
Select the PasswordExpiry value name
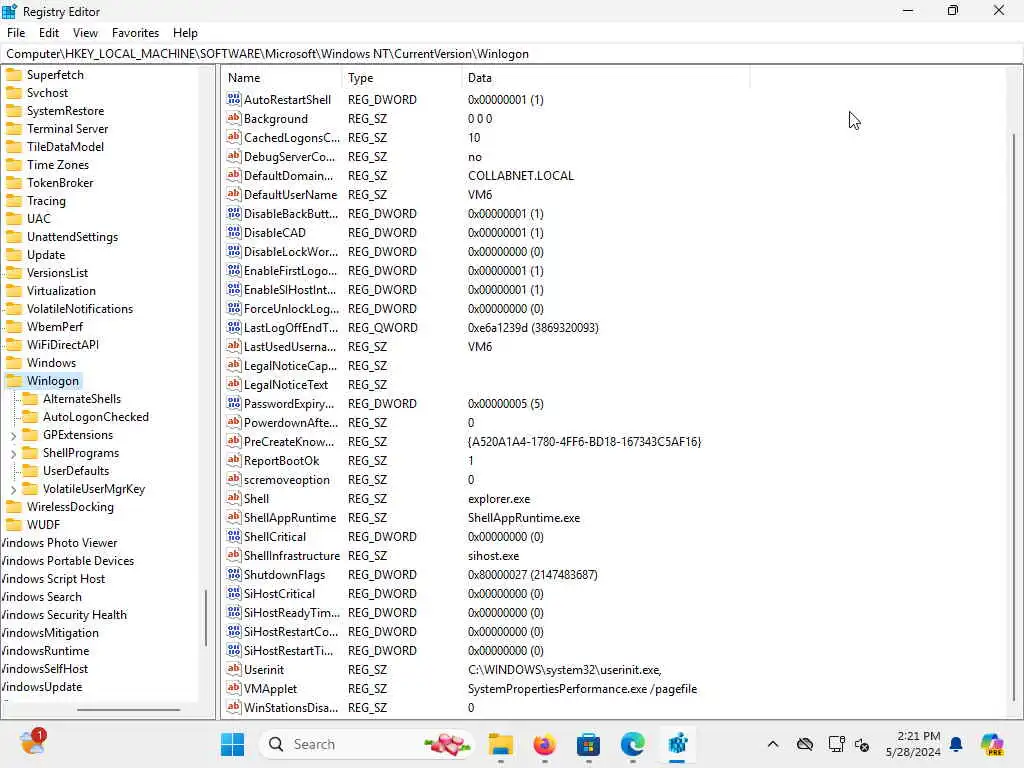click(289, 404)
